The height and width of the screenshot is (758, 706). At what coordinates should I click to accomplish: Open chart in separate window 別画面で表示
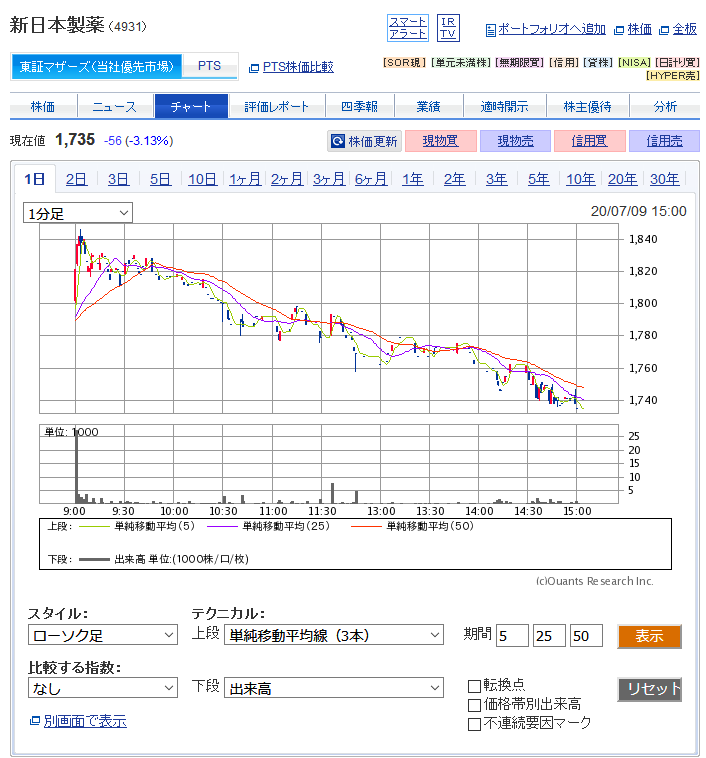click(84, 721)
